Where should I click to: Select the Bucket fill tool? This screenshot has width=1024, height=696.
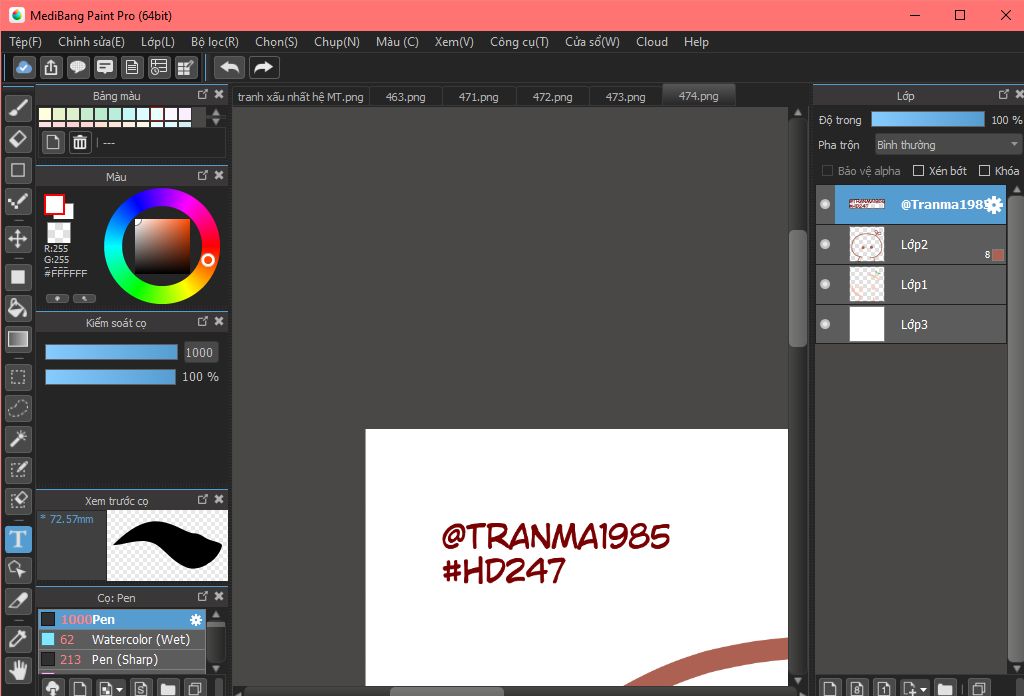18,308
